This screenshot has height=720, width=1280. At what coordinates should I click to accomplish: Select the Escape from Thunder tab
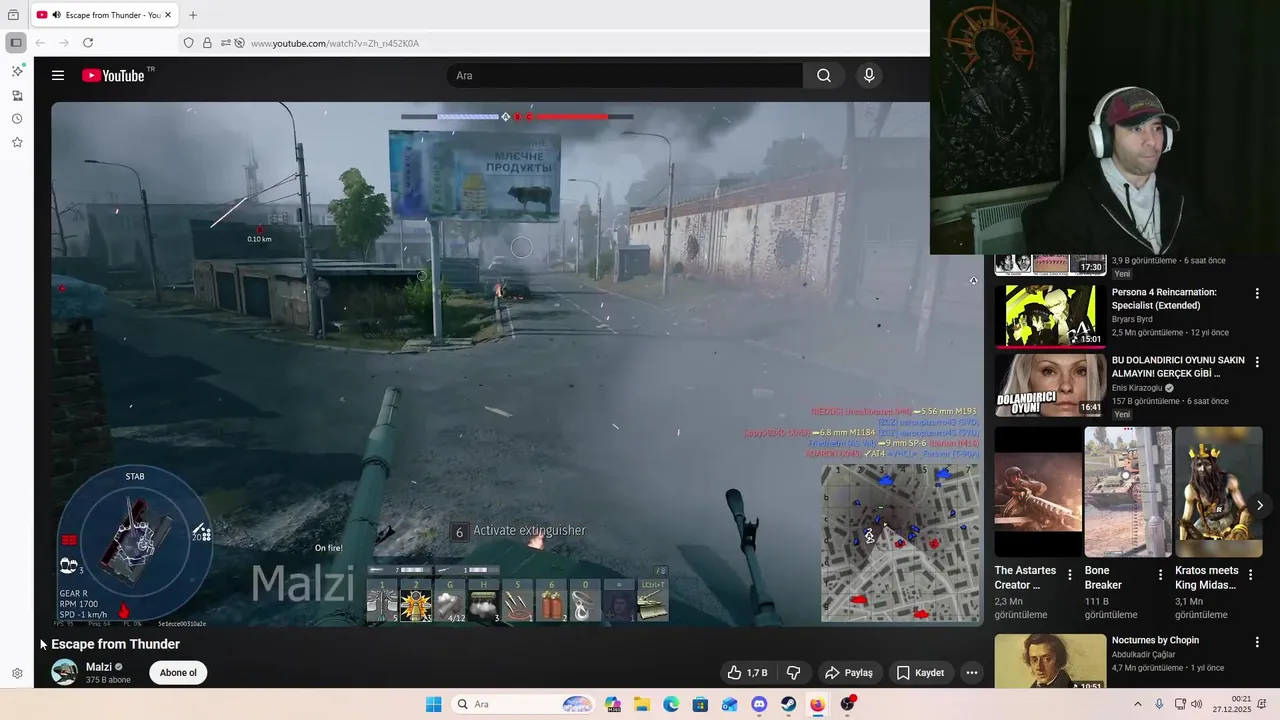tap(106, 15)
